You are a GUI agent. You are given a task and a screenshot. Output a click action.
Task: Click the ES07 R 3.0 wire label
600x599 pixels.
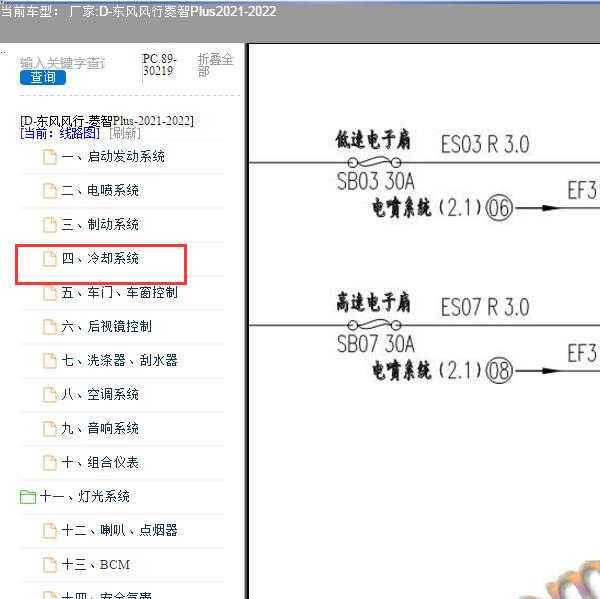[485, 307]
